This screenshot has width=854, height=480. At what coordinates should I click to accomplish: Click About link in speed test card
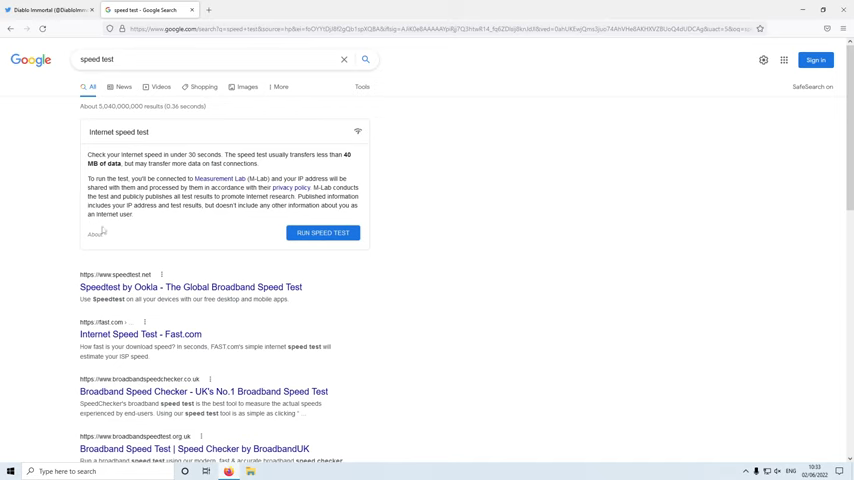coord(95,234)
